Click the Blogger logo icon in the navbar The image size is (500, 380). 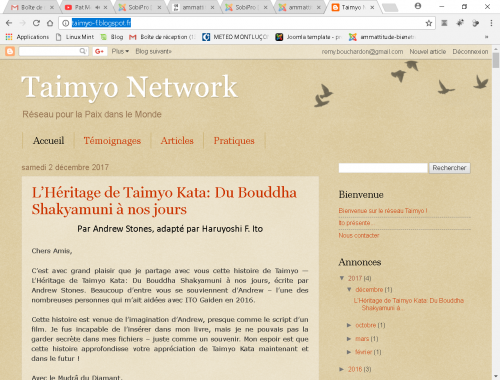(10, 51)
